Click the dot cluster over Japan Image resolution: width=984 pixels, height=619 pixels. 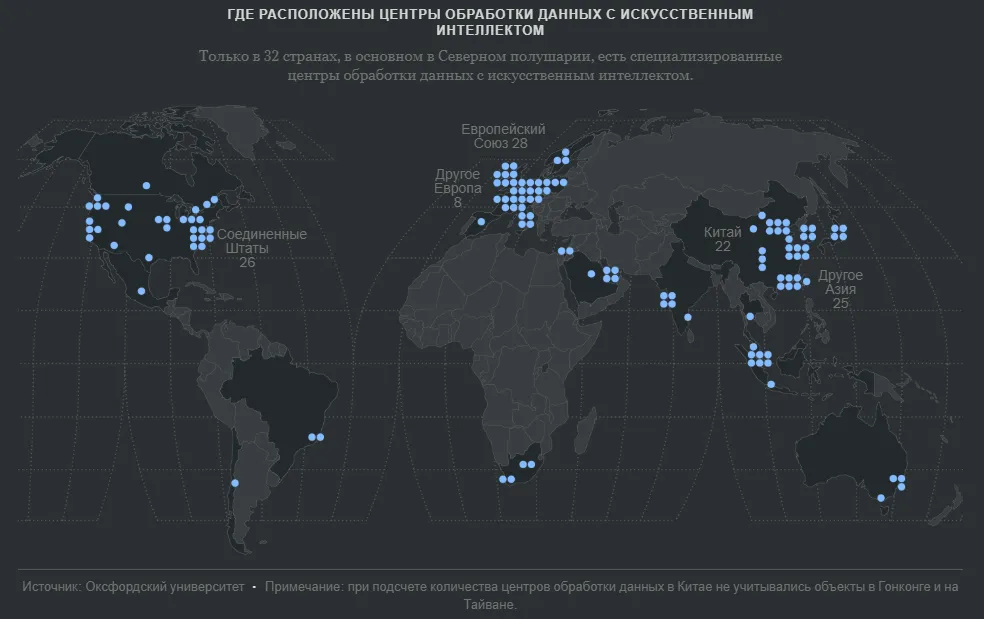[839, 233]
